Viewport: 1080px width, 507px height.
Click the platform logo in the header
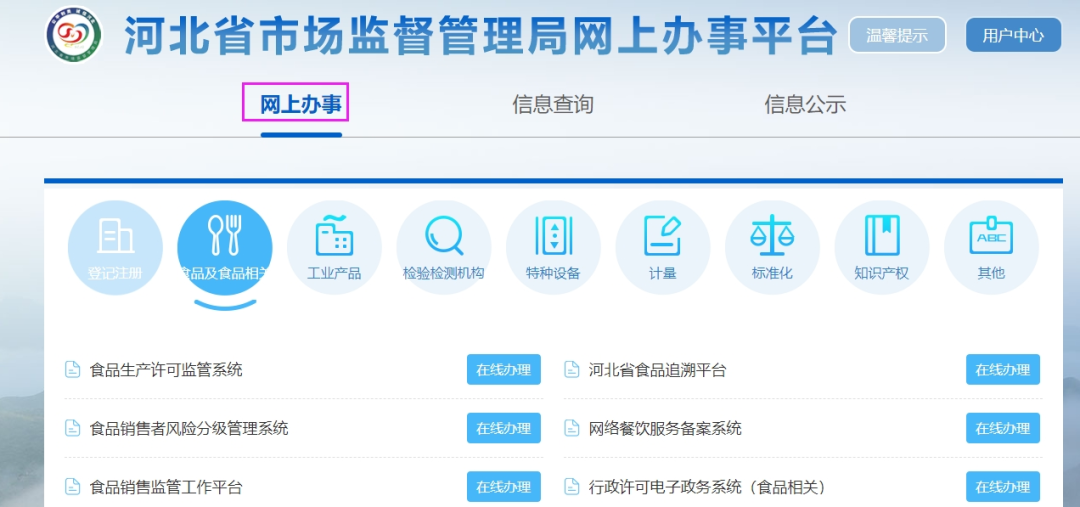(x=74, y=35)
